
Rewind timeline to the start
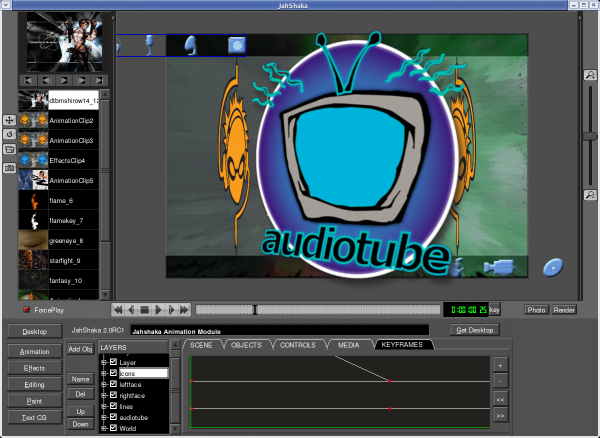pos(118,309)
